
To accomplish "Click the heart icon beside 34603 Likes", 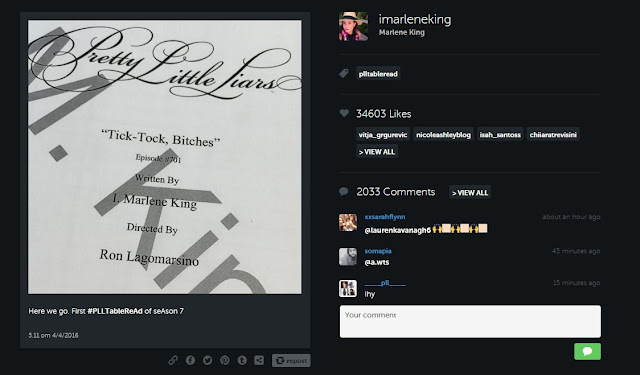I will [344, 113].
